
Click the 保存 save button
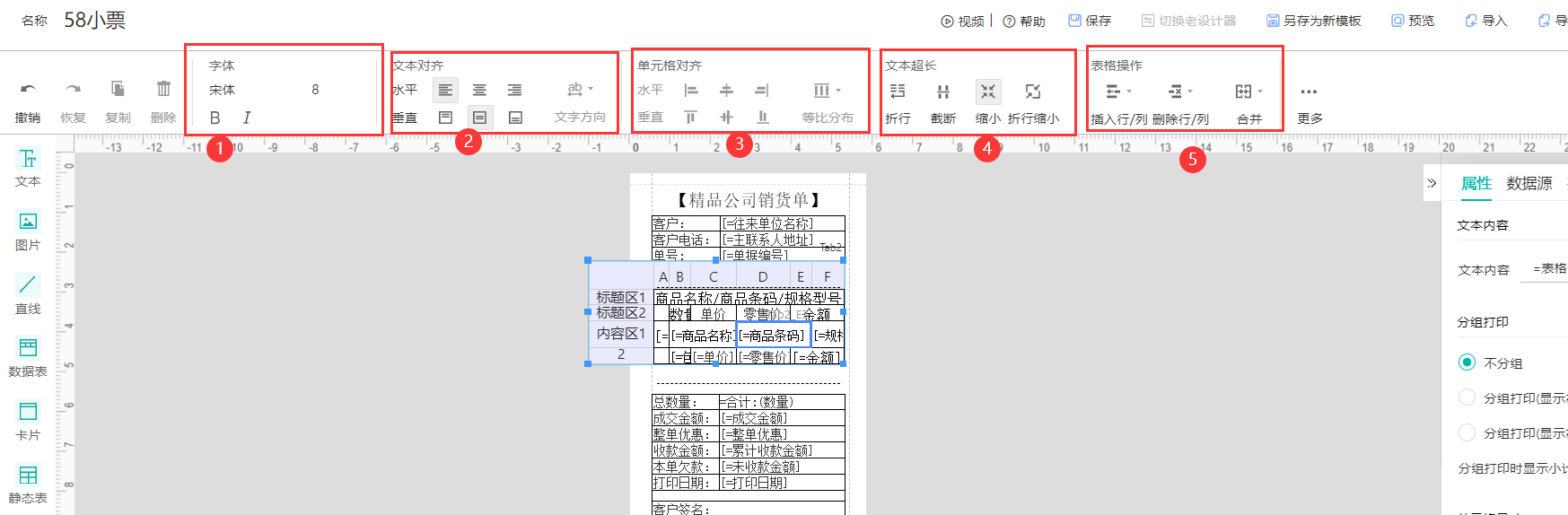1090,21
